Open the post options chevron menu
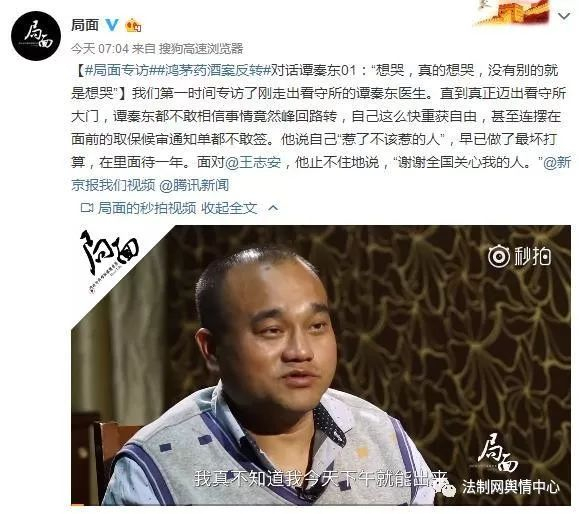Screen dimensions: 579x514 tap(564, 16)
